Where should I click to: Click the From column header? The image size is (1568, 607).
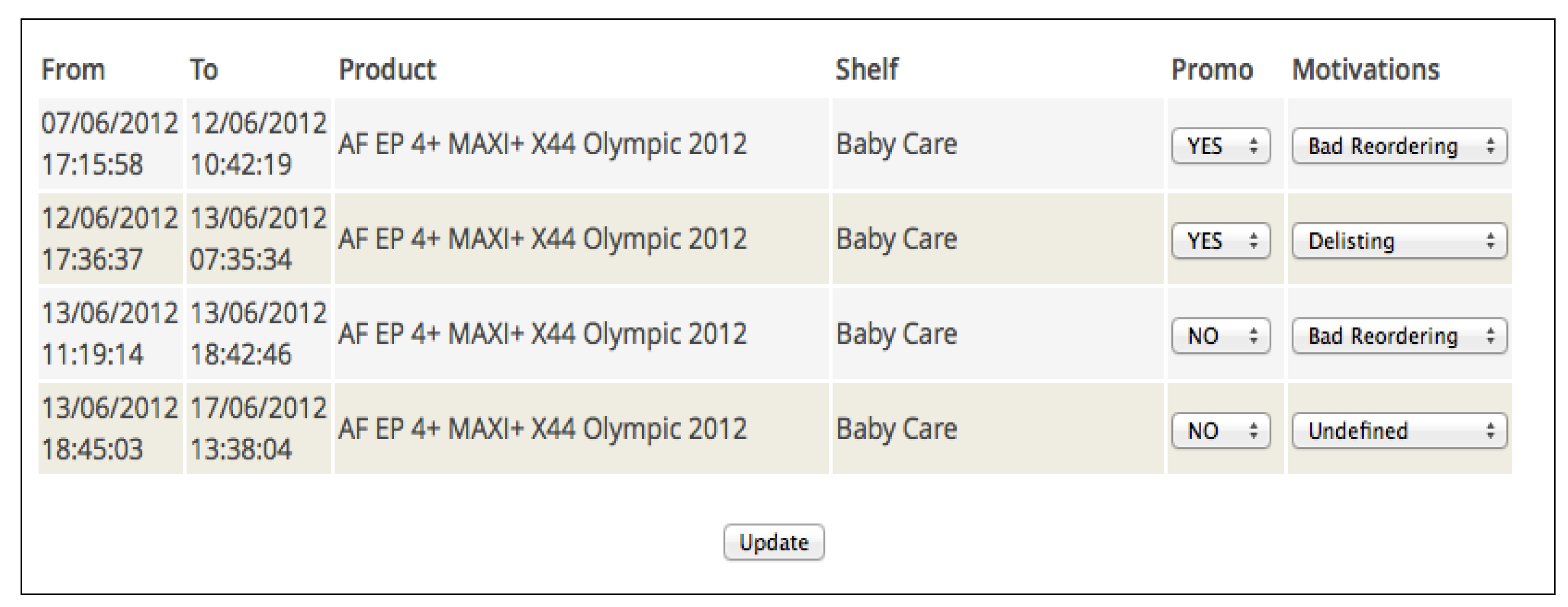73,69
